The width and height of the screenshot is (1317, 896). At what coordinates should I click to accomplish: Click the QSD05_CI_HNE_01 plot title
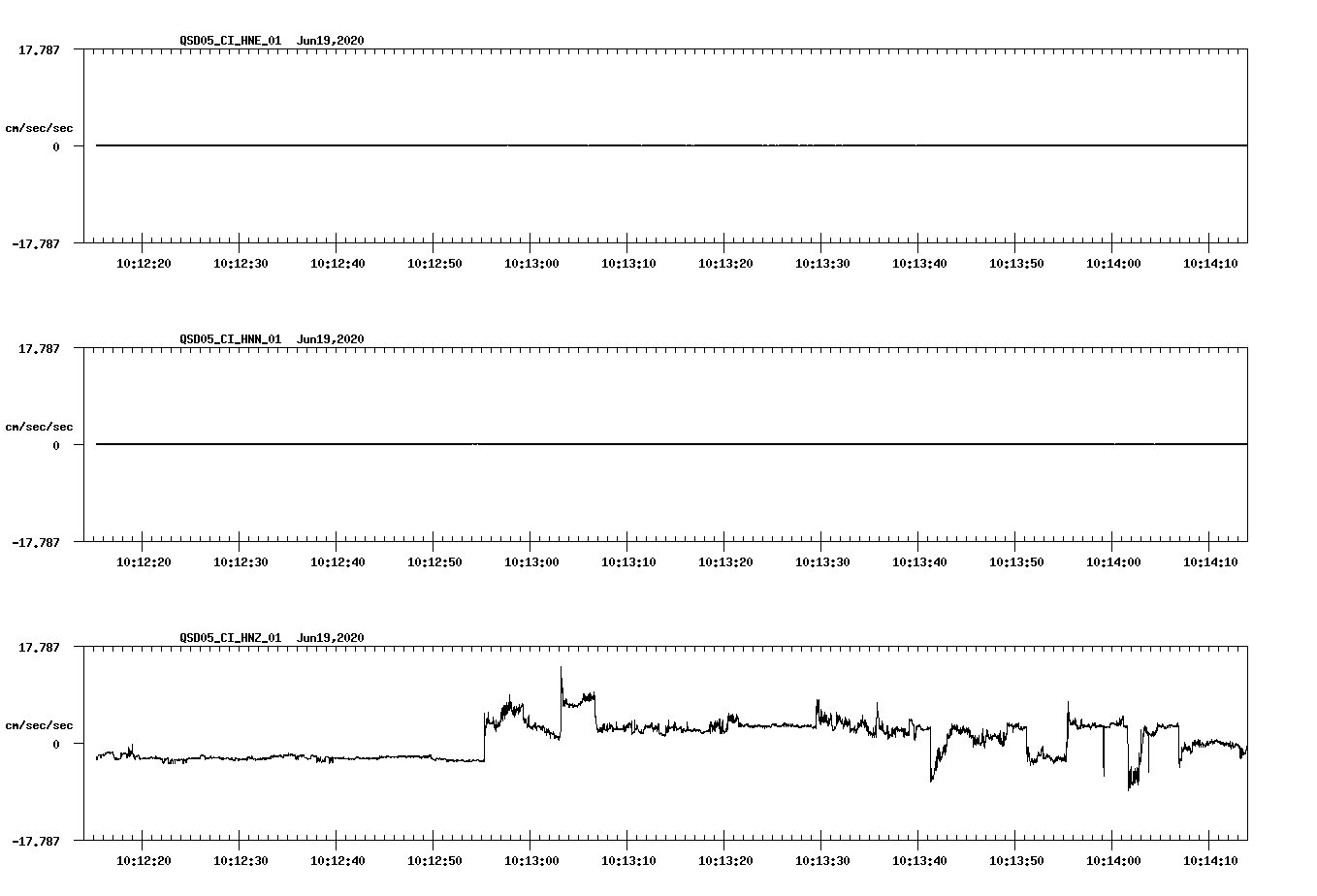[x=272, y=41]
